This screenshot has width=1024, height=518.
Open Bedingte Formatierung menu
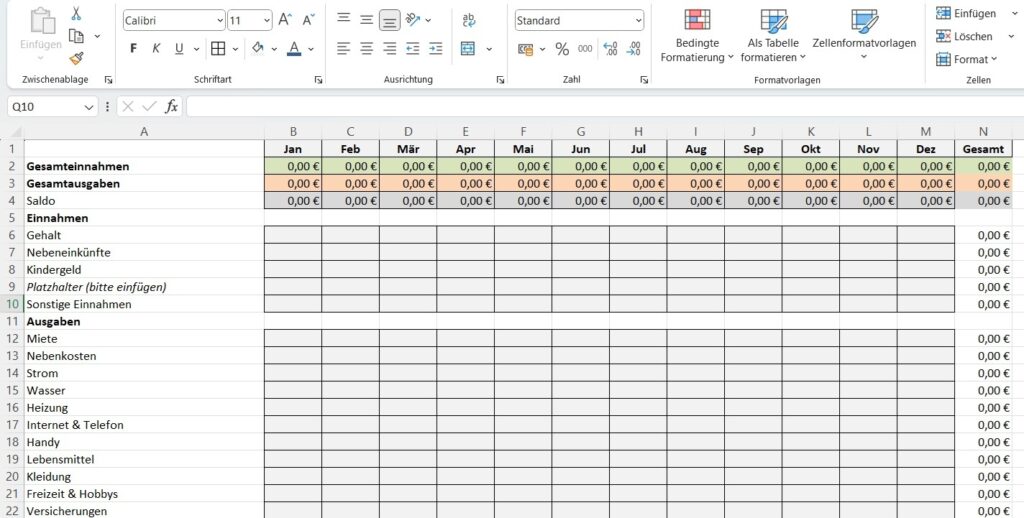point(697,37)
